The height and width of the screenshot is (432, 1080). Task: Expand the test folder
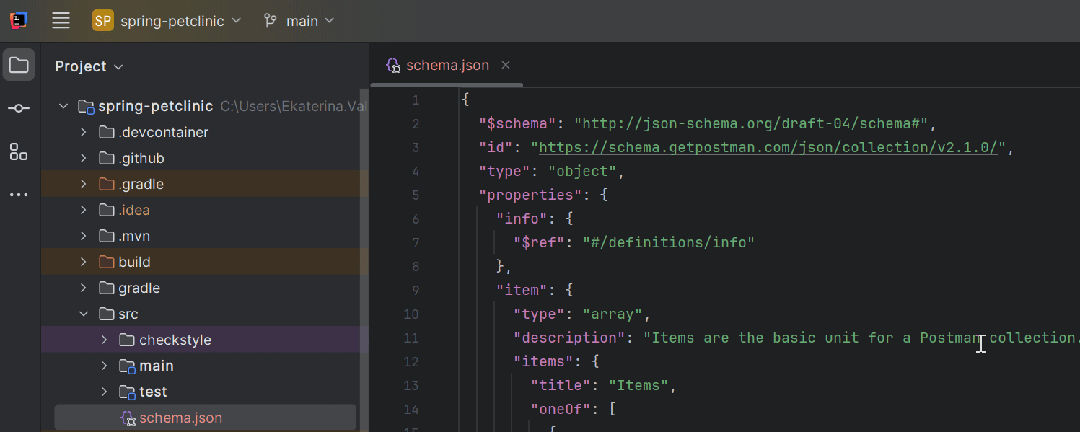[x=104, y=392]
